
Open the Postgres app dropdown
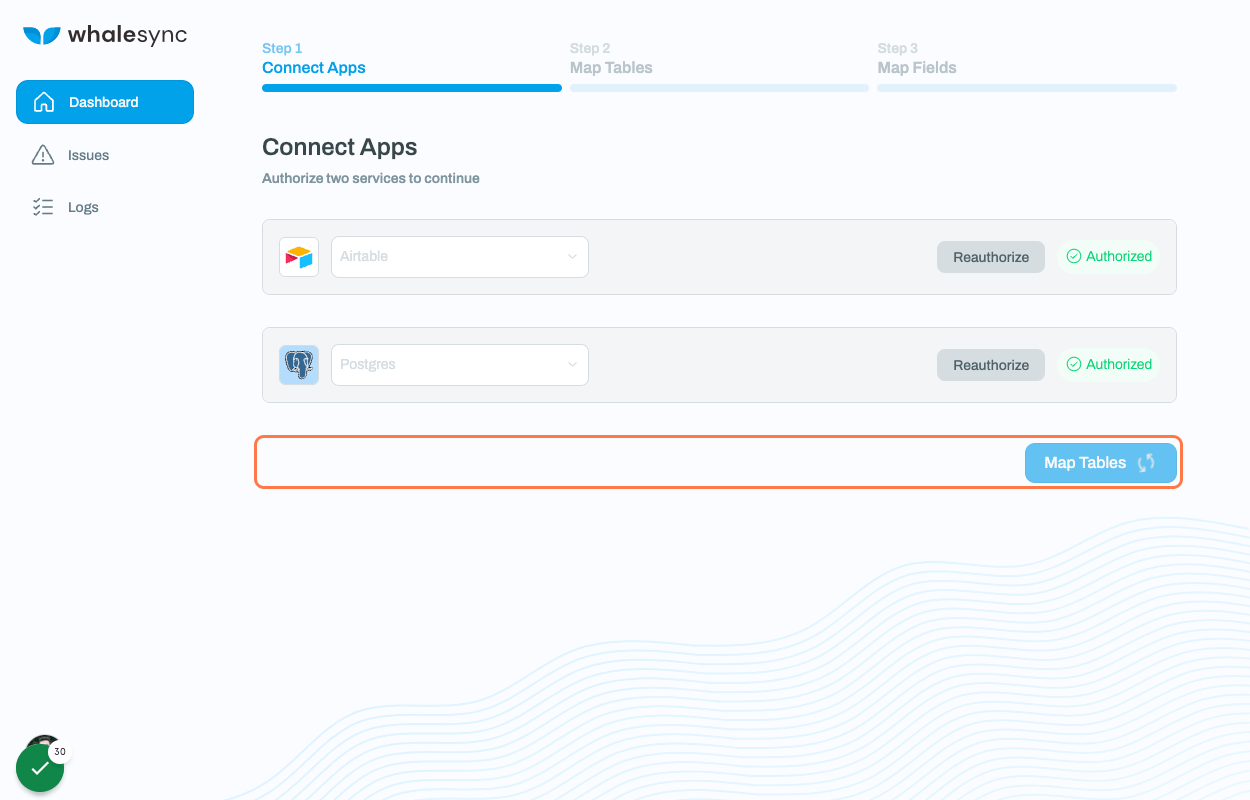pos(460,365)
